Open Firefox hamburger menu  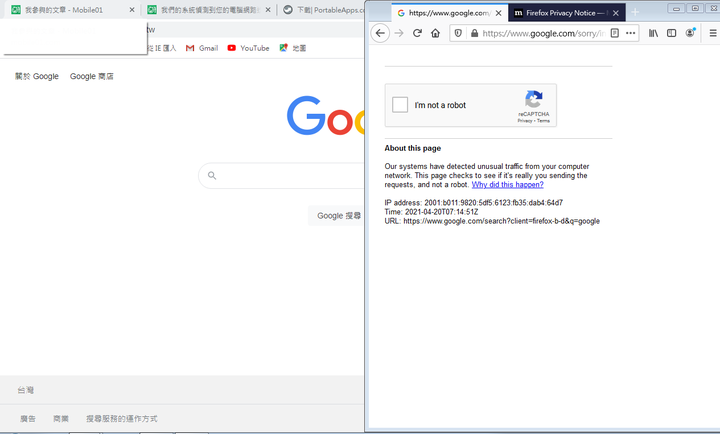(713, 33)
